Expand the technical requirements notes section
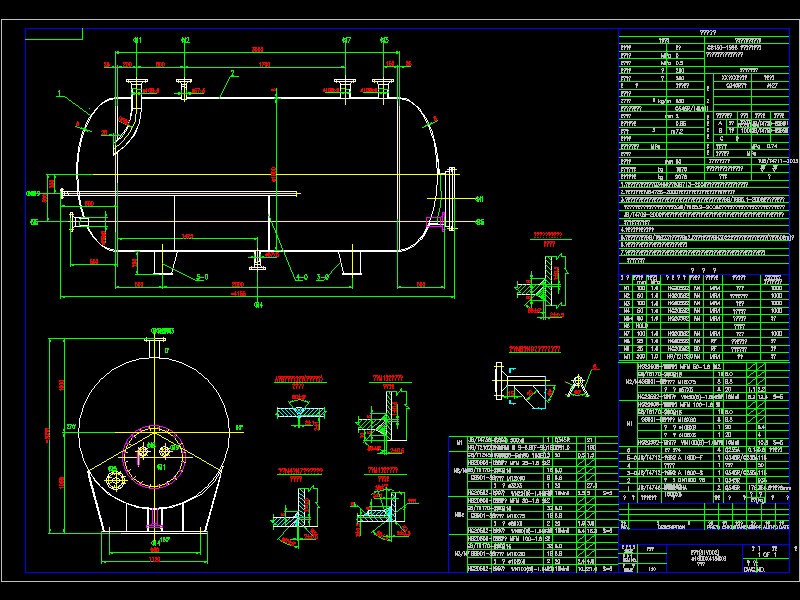800x600 pixels. (x=700, y=215)
